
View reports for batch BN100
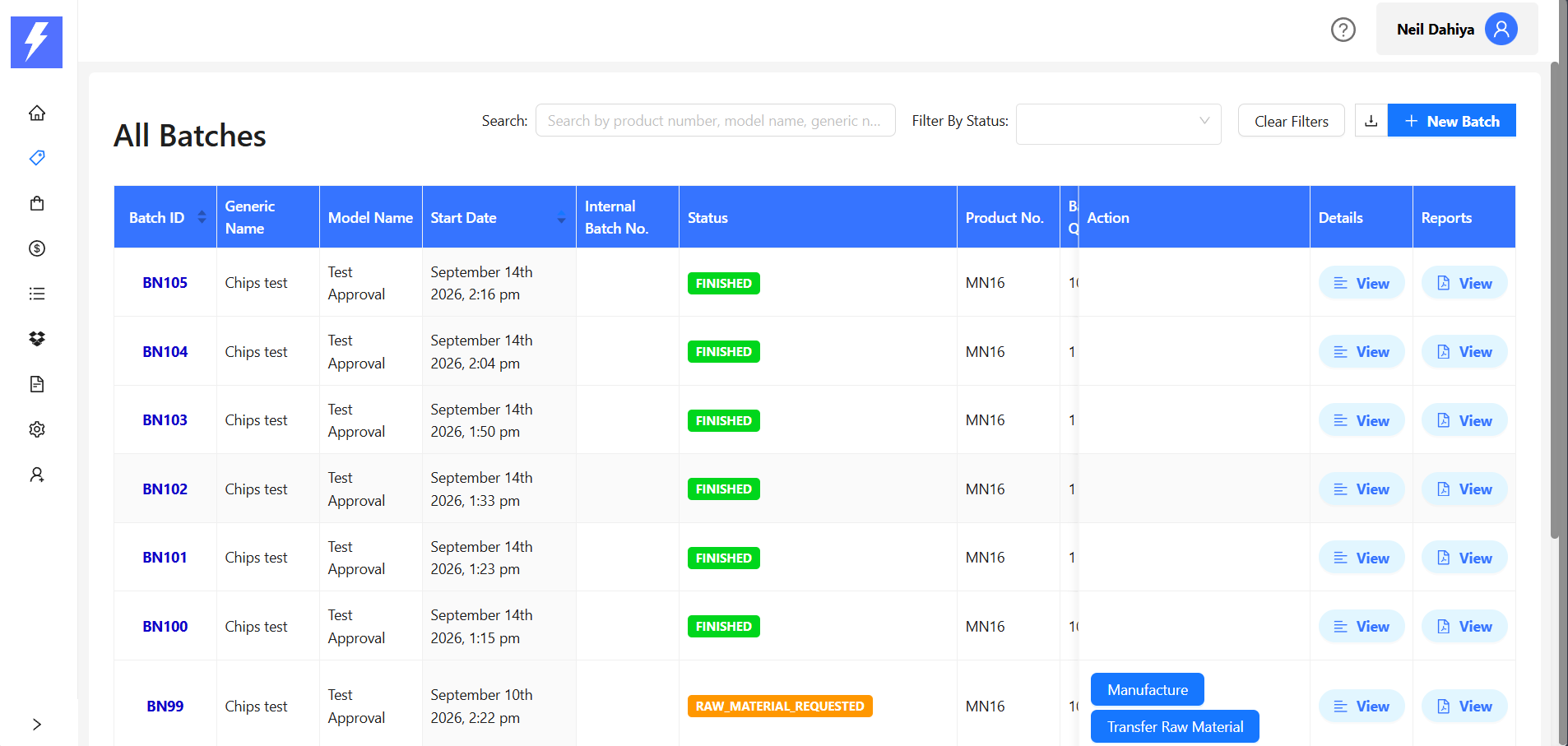[1464, 627]
